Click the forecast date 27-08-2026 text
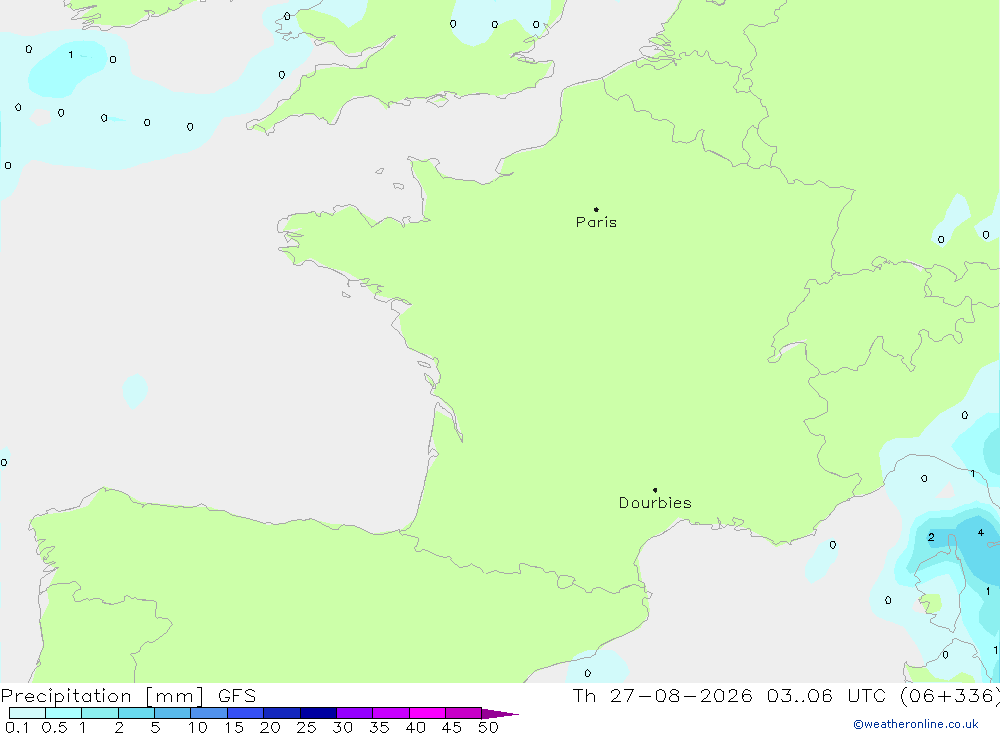The image size is (1000, 733). (x=681, y=695)
